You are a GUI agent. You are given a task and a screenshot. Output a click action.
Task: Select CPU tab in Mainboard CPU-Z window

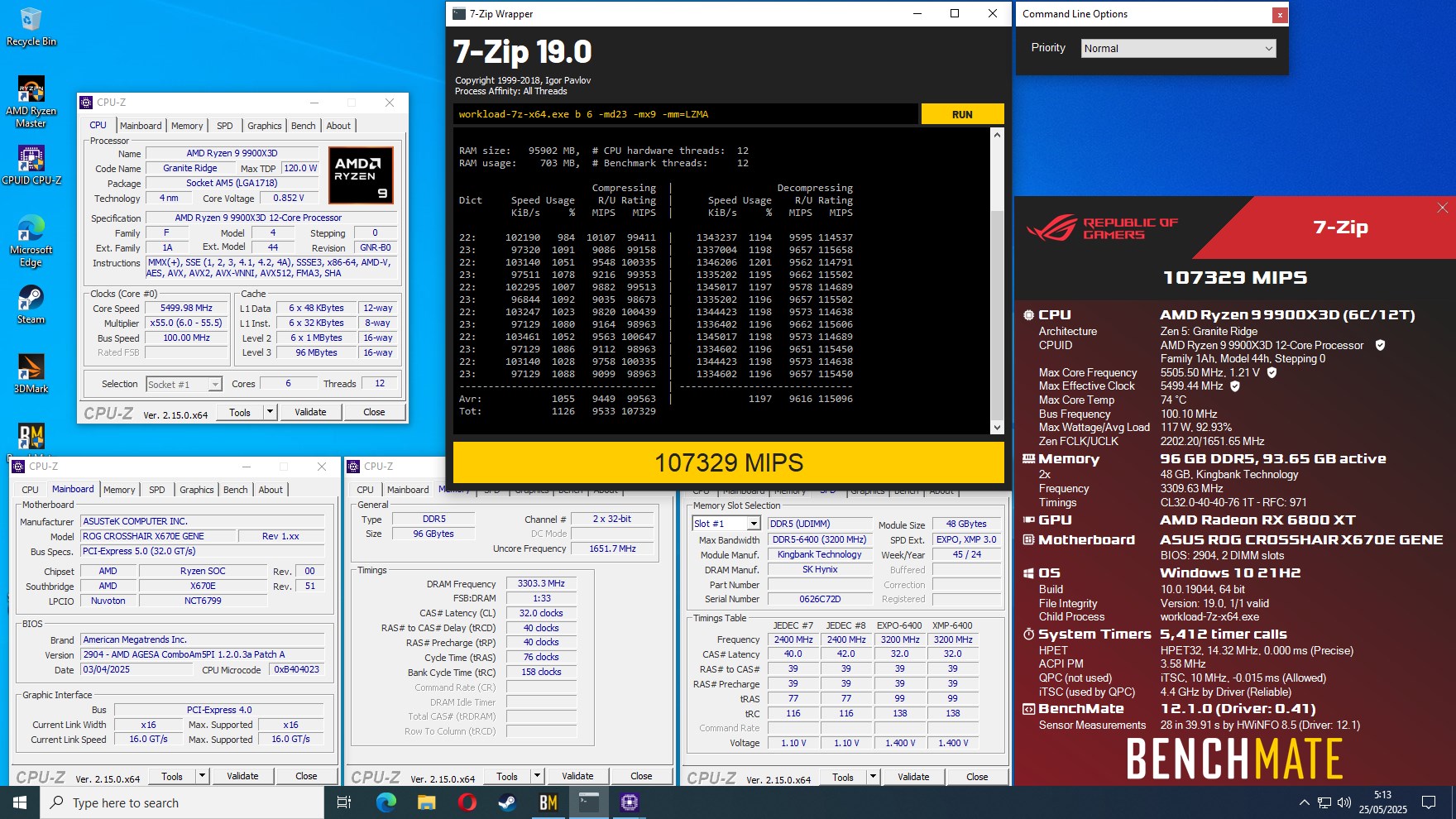click(31, 490)
